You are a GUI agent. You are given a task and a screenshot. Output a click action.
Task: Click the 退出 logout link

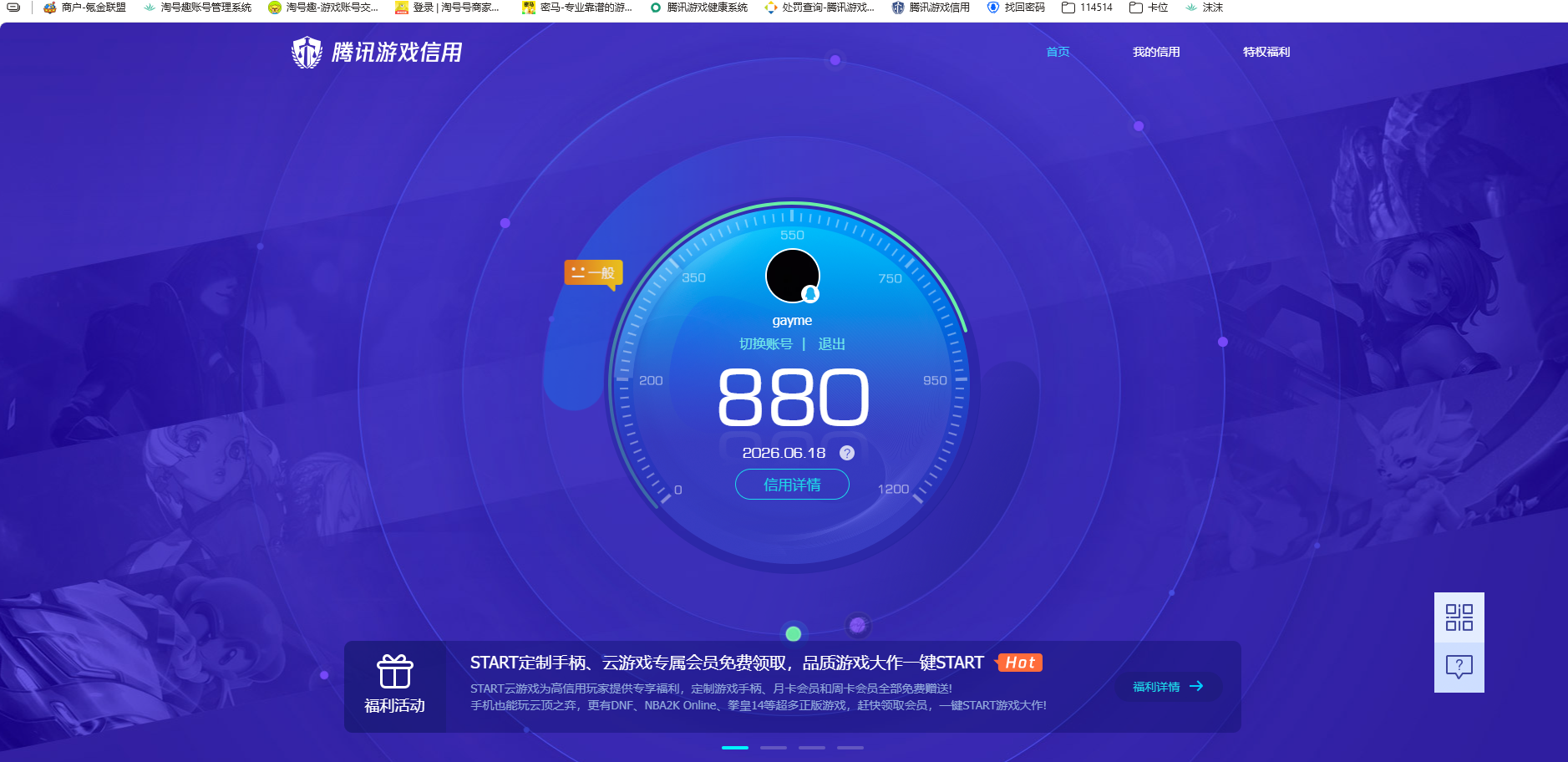click(x=831, y=344)
